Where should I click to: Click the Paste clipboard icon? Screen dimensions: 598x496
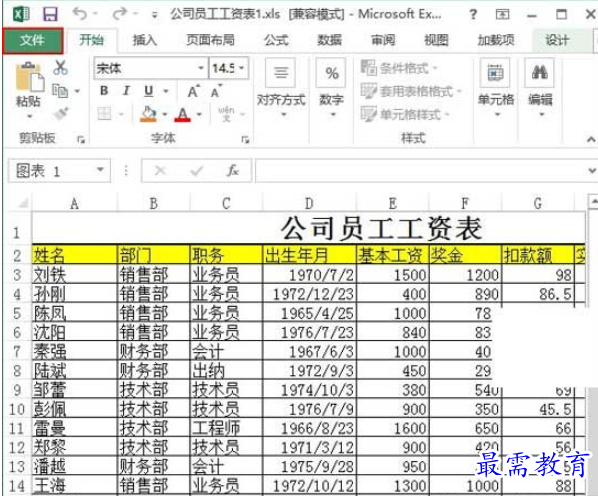29,77
